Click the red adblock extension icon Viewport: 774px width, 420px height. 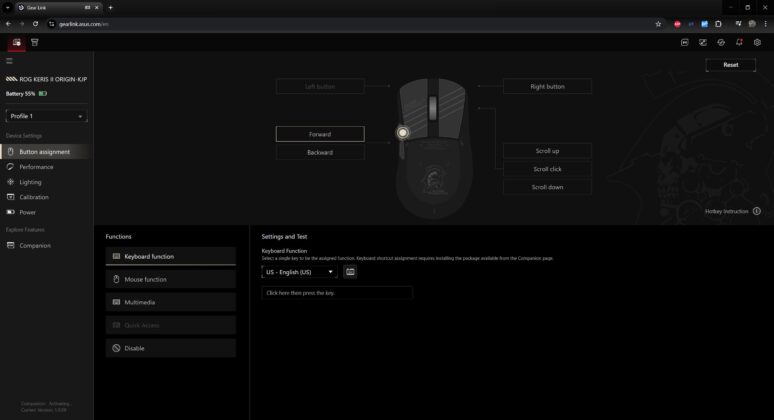pyautogui.click(x=677, y=24)
